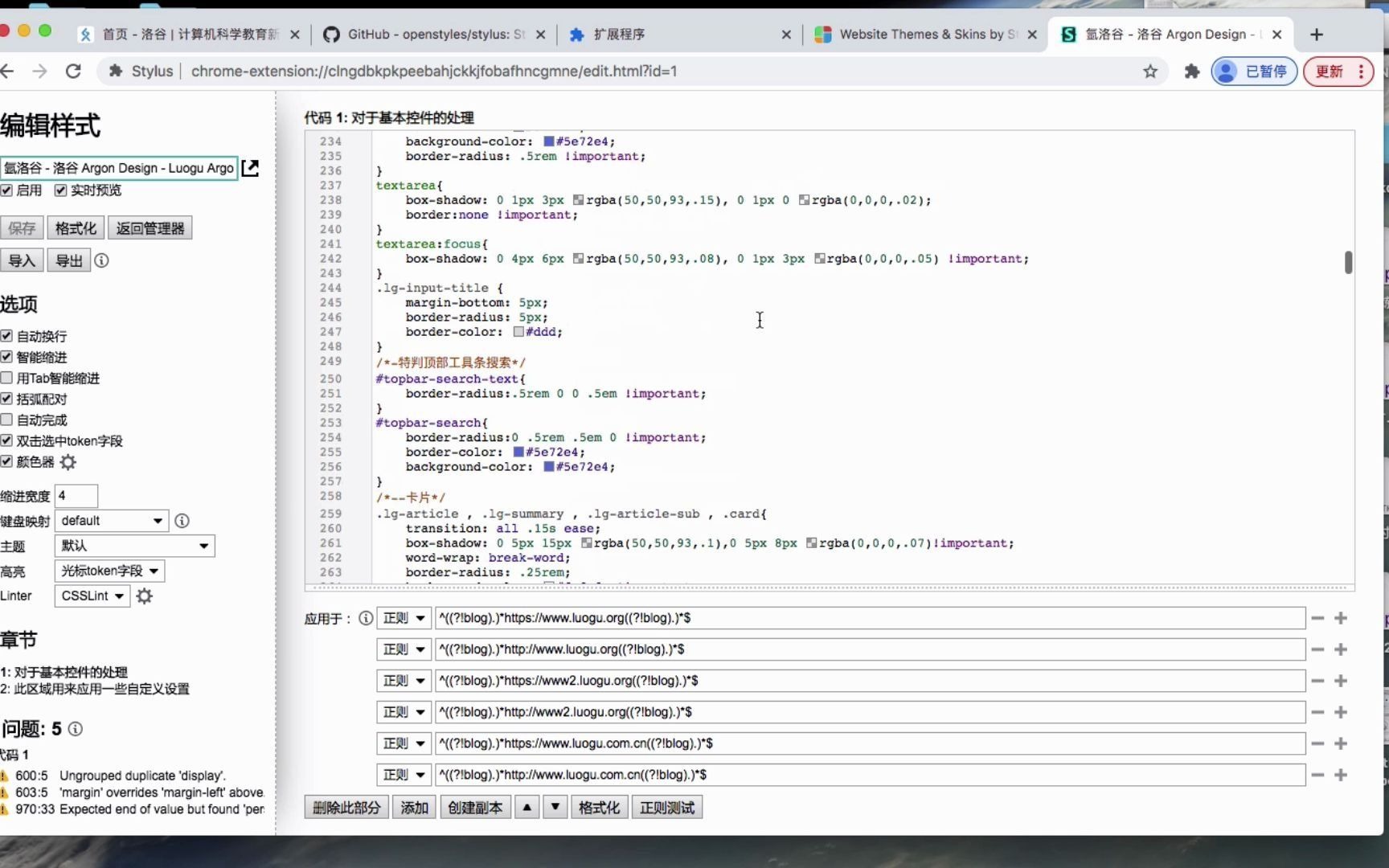Open 主题 默认 theme dropdown

(x=135, y=546)
